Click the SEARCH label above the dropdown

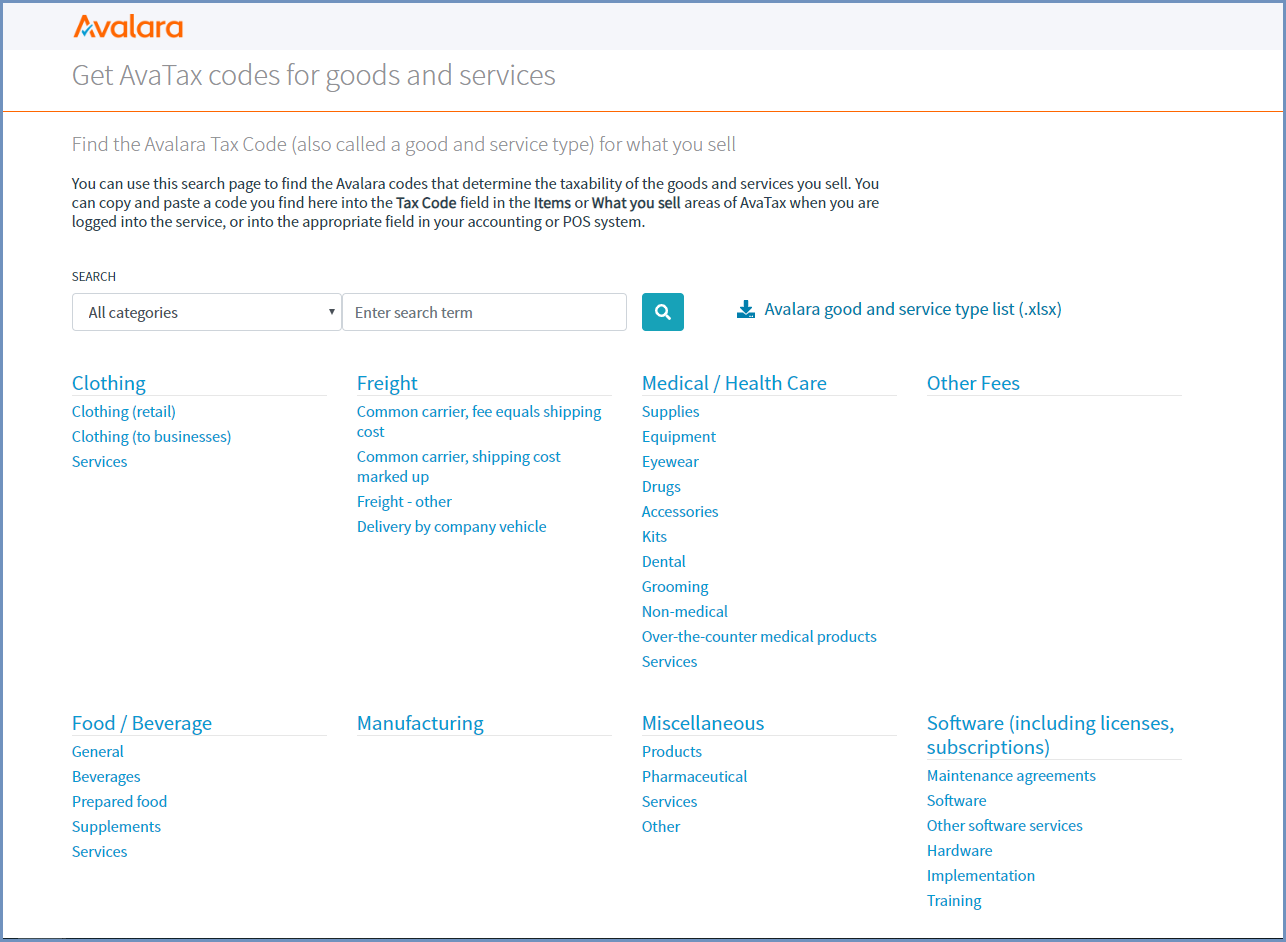[x=94, y=277]
